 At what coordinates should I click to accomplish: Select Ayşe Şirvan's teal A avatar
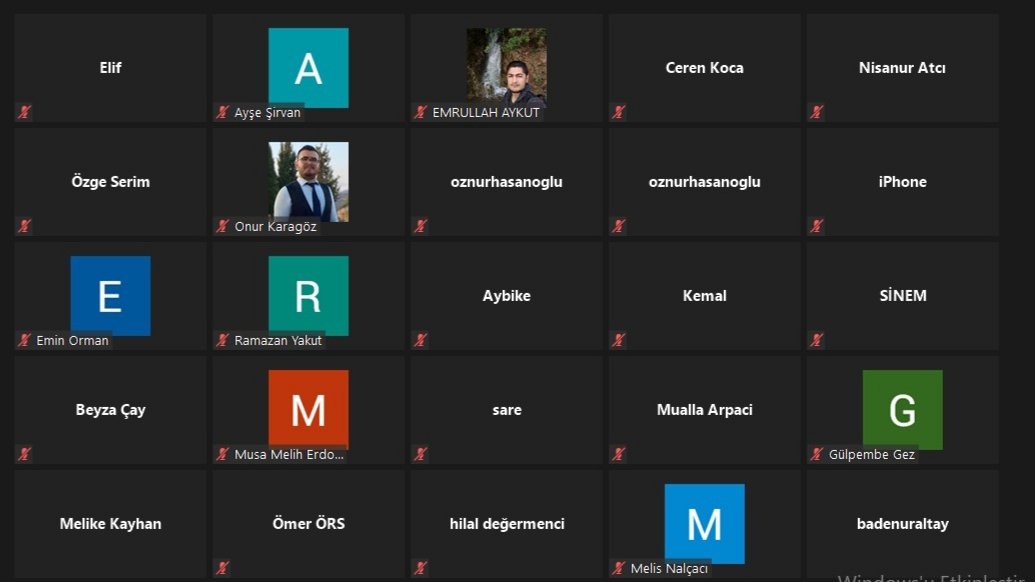coord(308,67)
